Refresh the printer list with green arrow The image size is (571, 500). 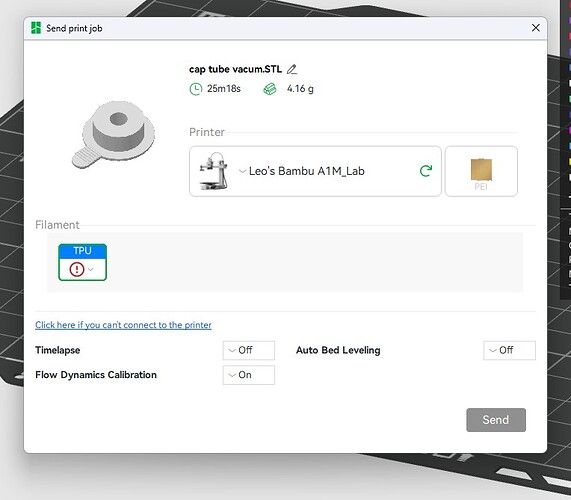pyautogui.click(x=426, y=171)
